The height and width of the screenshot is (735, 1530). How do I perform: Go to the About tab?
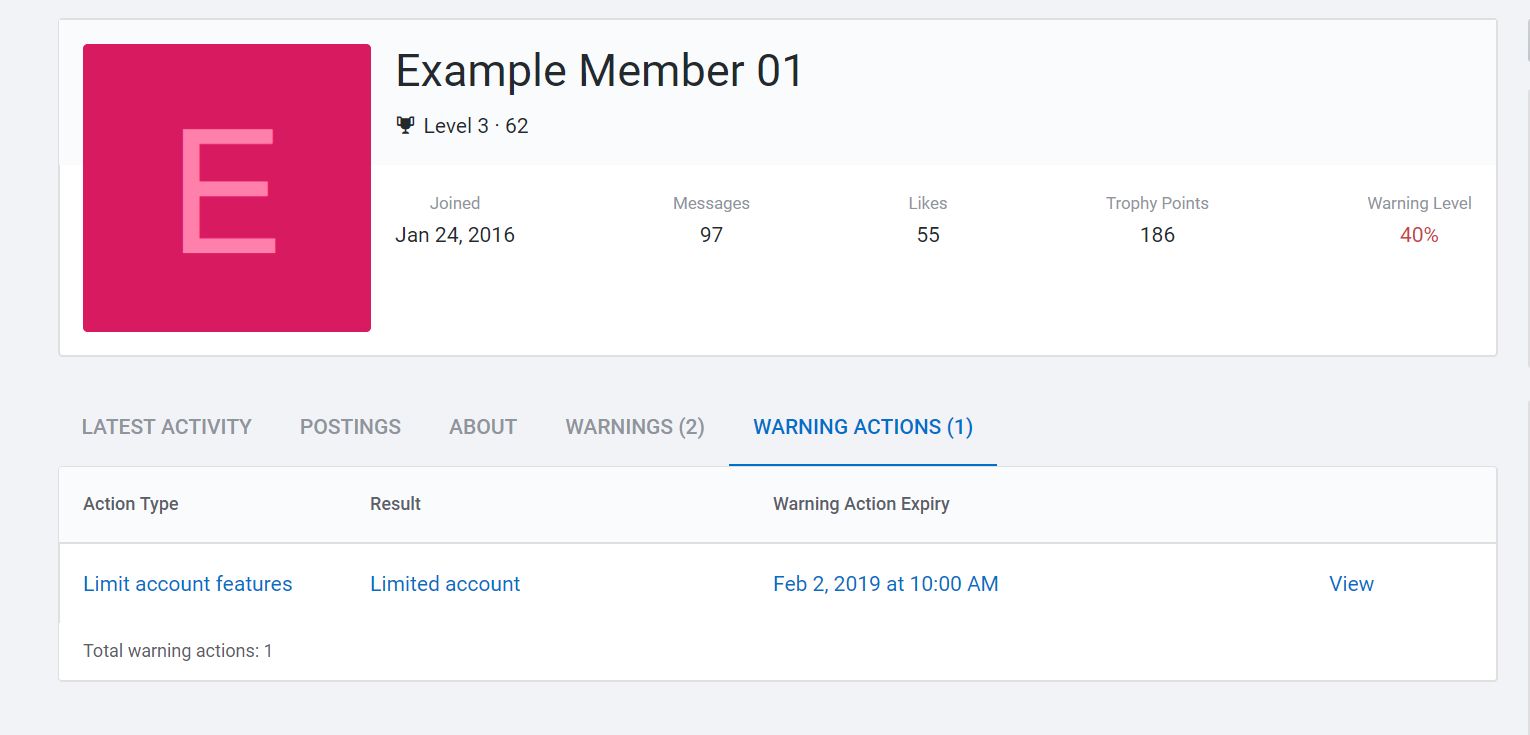(x=483, y=427)
